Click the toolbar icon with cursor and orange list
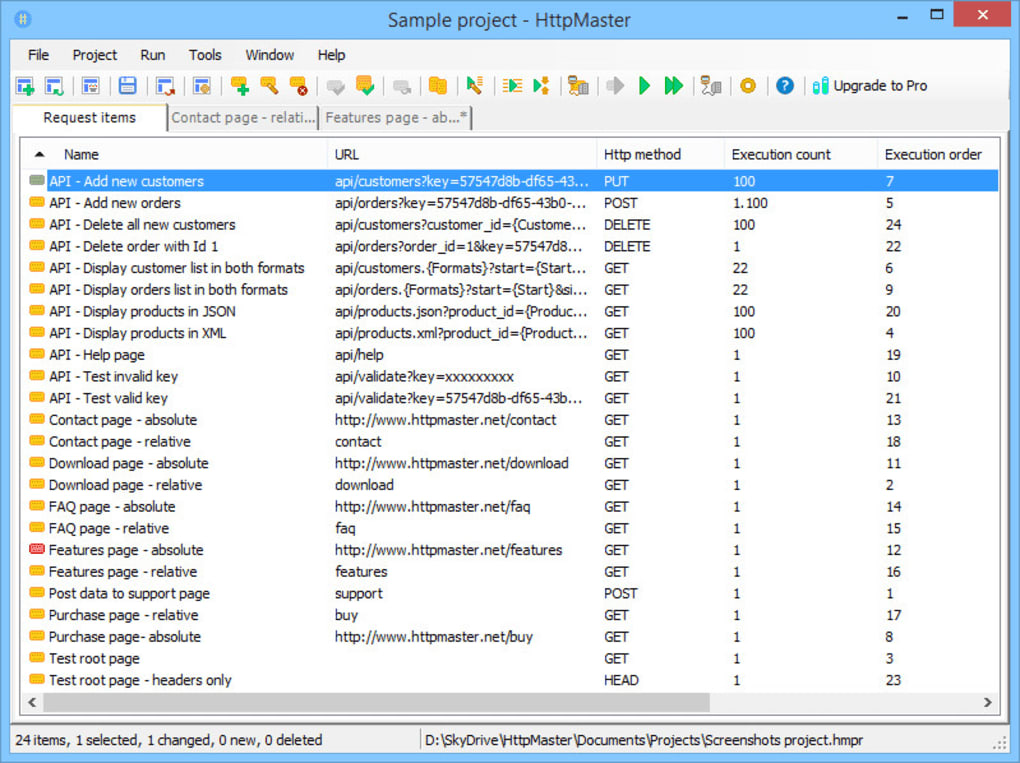The image size is (1020, 763). (x=475, y=86)
